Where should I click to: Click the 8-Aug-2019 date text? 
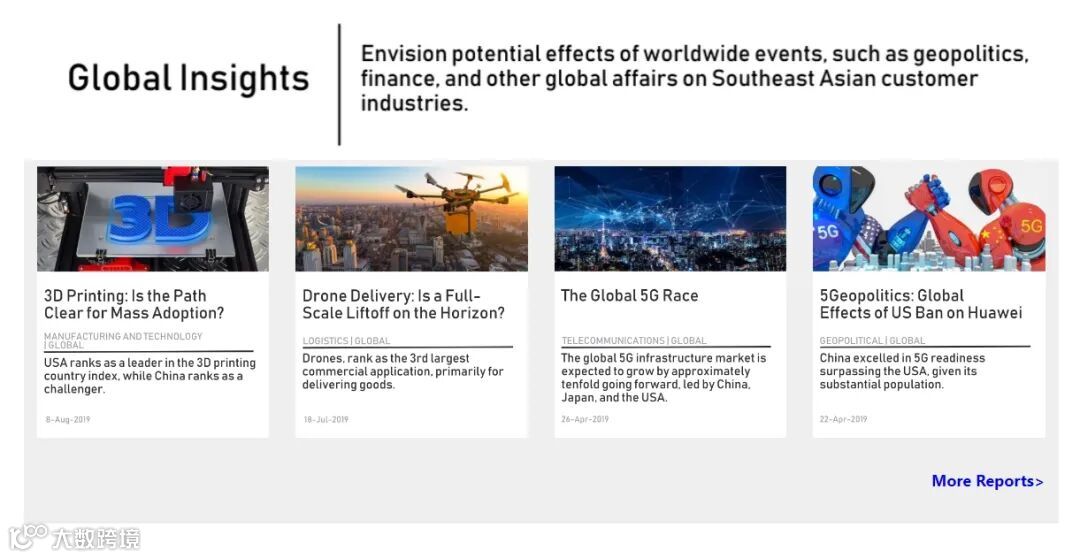(68, 419)
